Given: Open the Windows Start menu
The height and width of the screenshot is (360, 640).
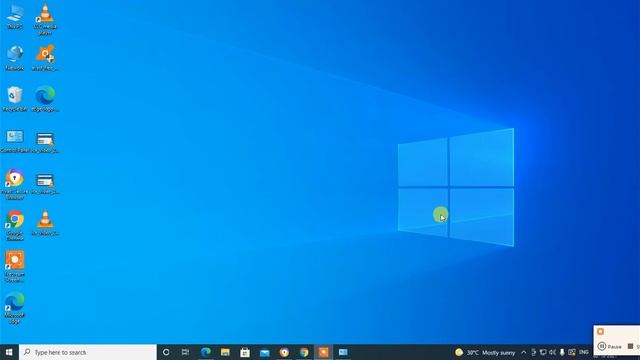Looking at the screenshot, I should tap(9, 352).
